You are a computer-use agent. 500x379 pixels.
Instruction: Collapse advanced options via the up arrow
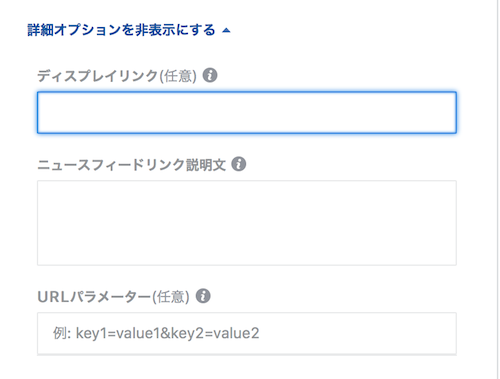pos(226,31)
